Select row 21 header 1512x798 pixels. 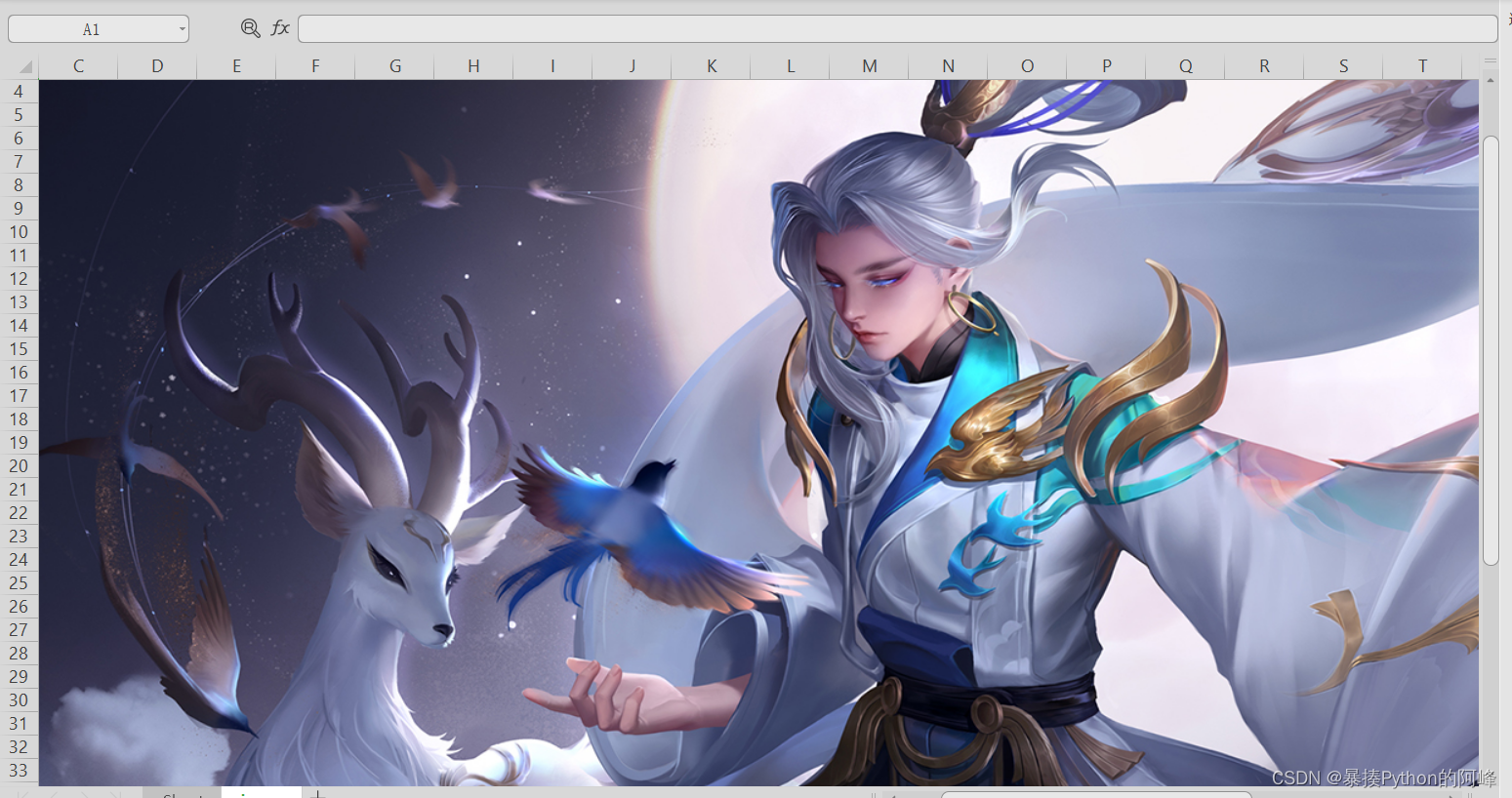coord(19,490)
